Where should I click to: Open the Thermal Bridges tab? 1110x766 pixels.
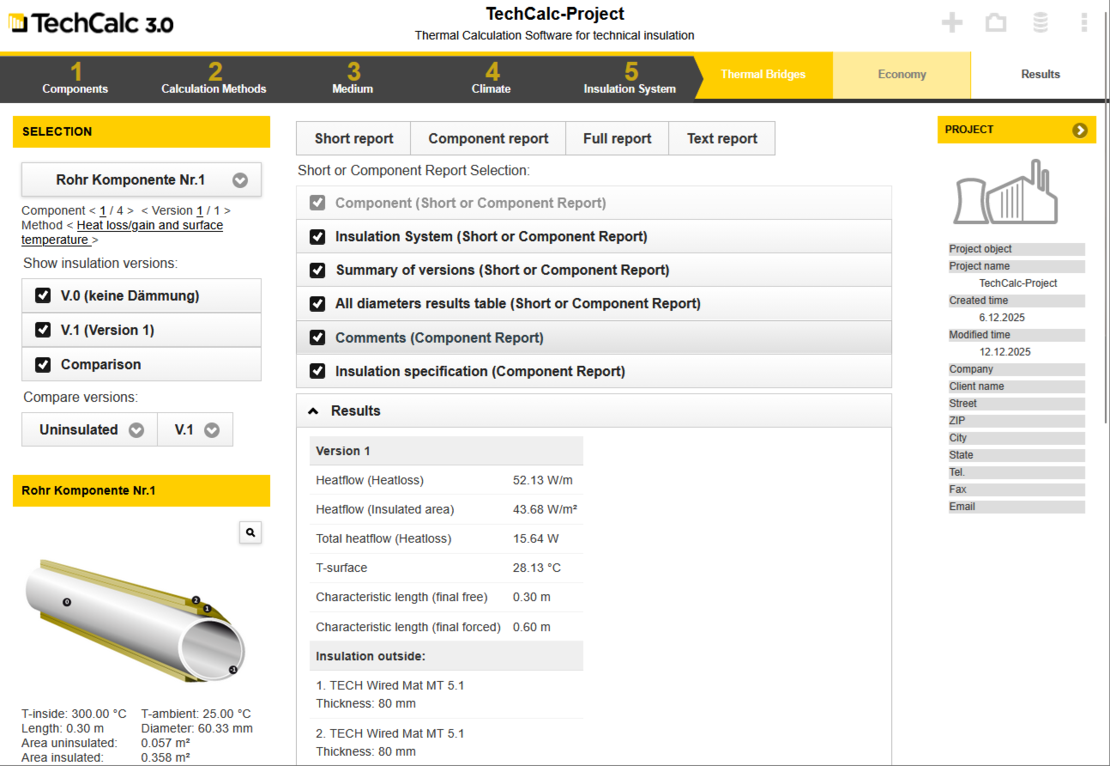[763, 74]
